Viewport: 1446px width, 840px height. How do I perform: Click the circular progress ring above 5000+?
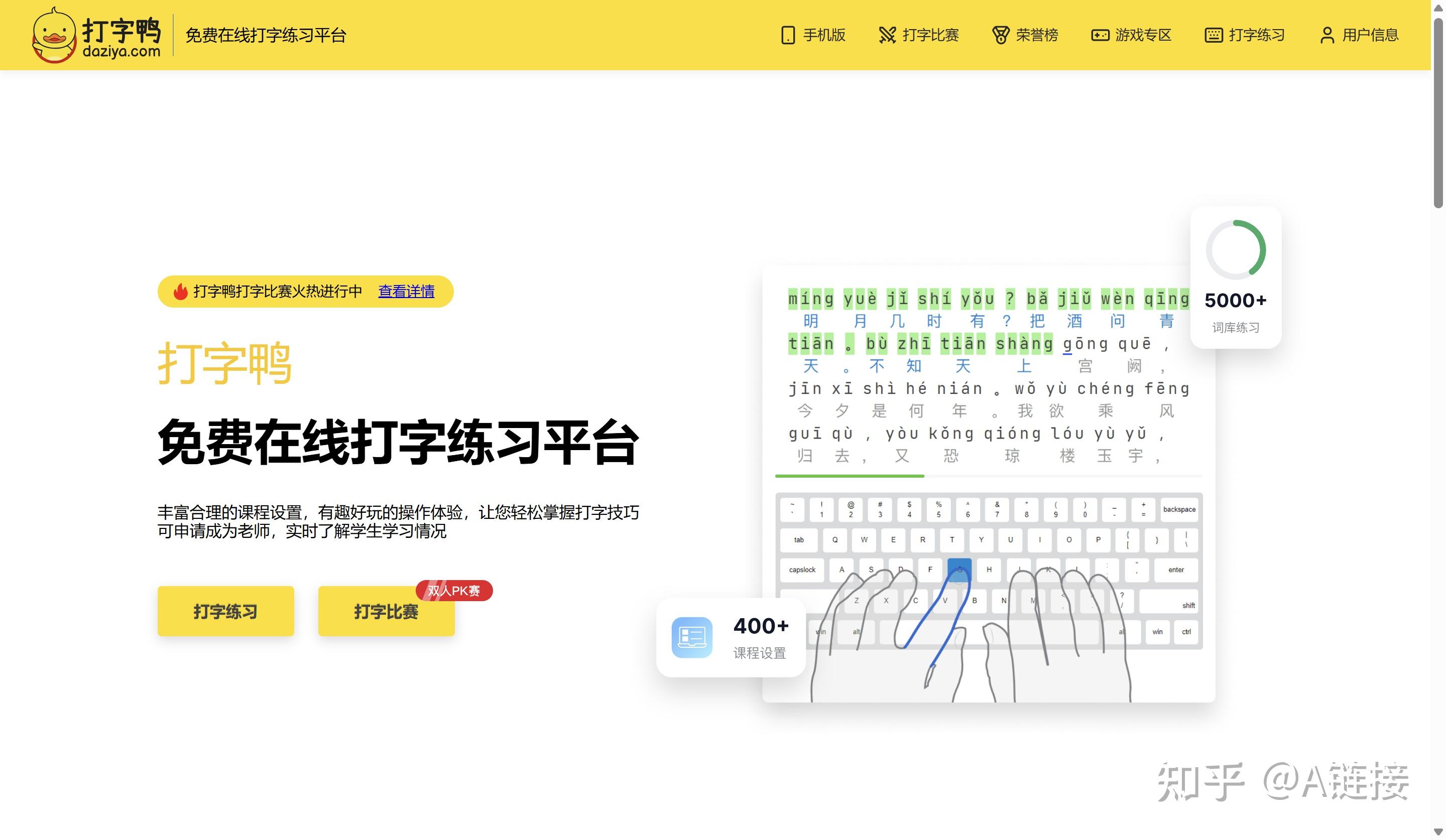point(1236,249)
